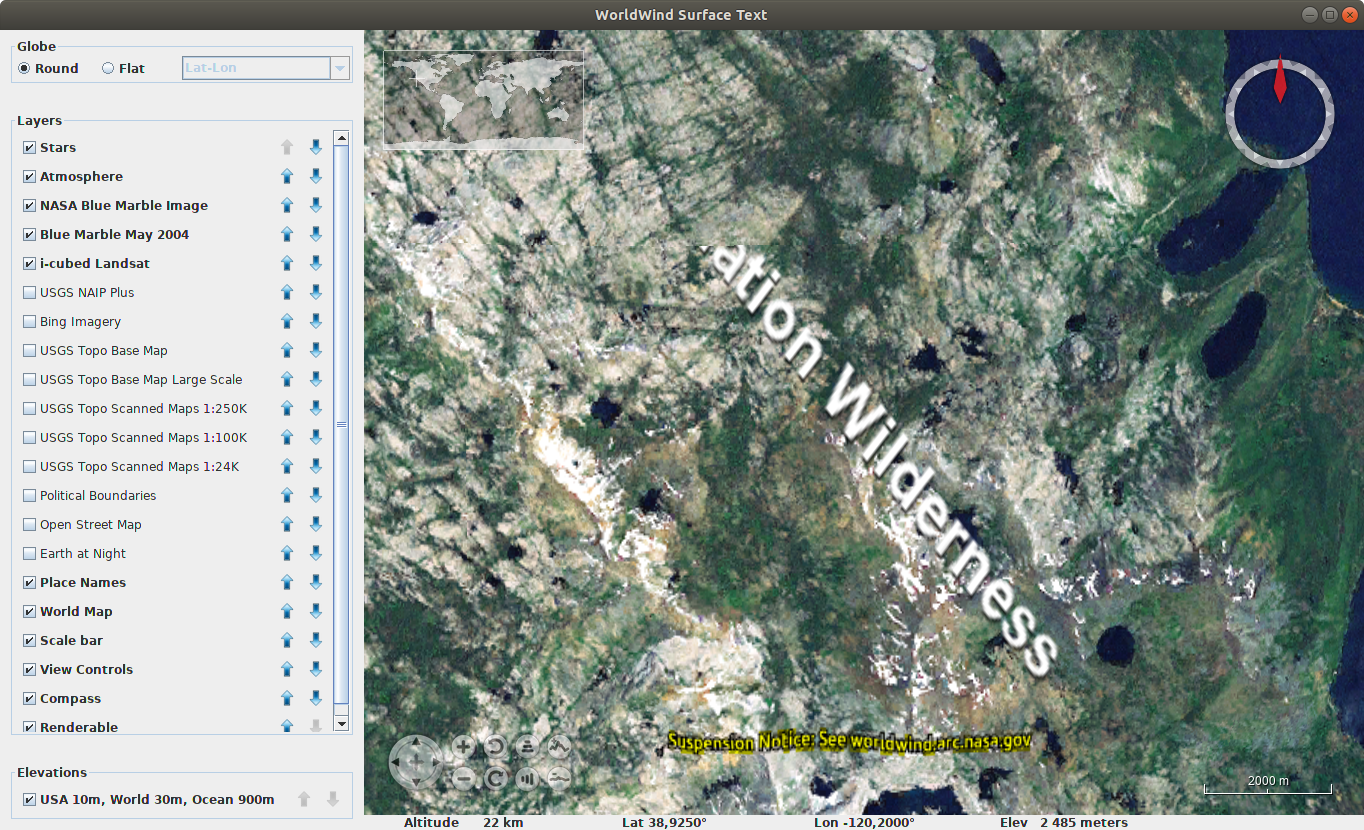Click the layers list scroll-up arrow
The height and width of the screenshot is (830, 1364).
click(341, 138)
